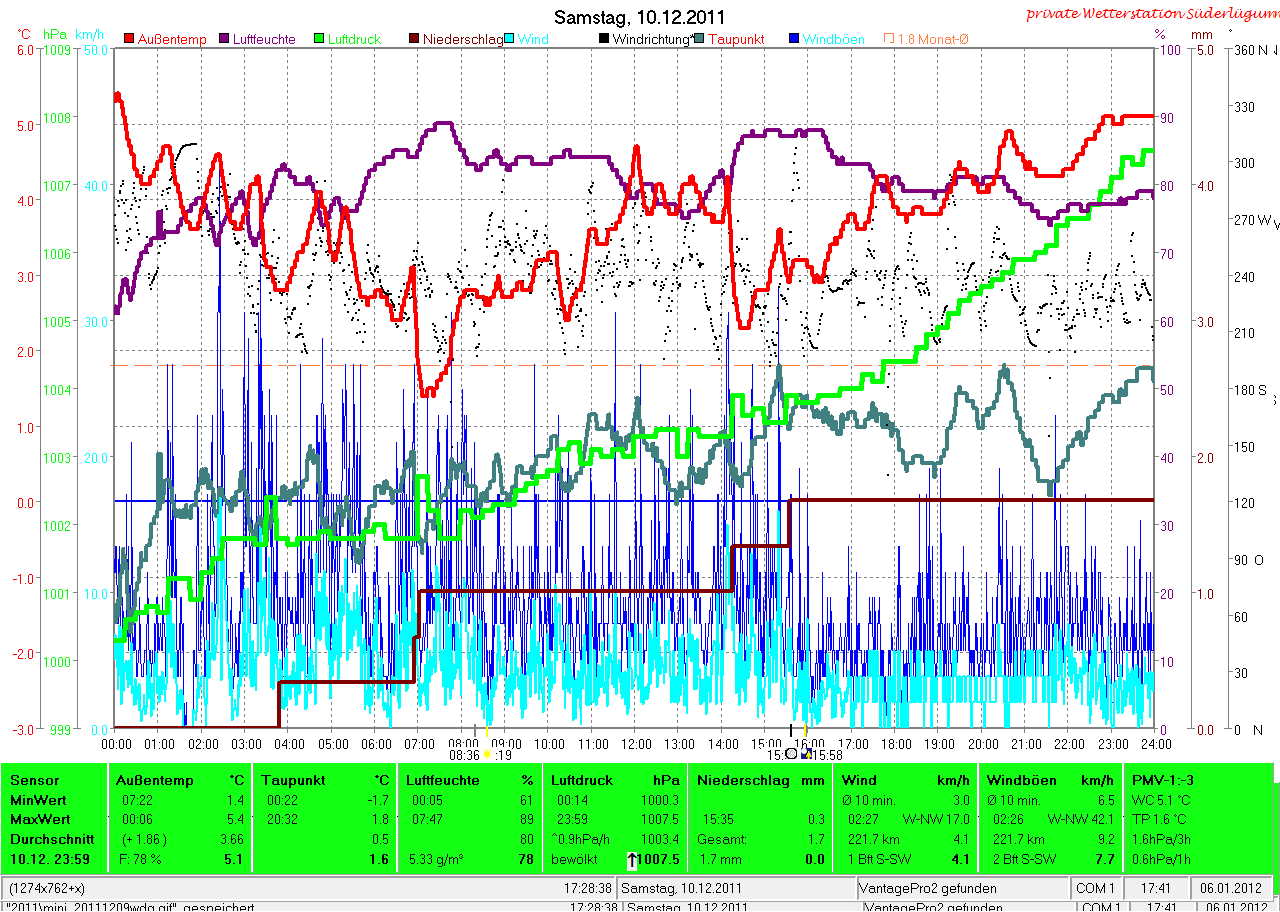The height and width of the screenshot is (912, 1280).
Task: Click the black Windrichtung legend marker
Action: click(603, 39)
